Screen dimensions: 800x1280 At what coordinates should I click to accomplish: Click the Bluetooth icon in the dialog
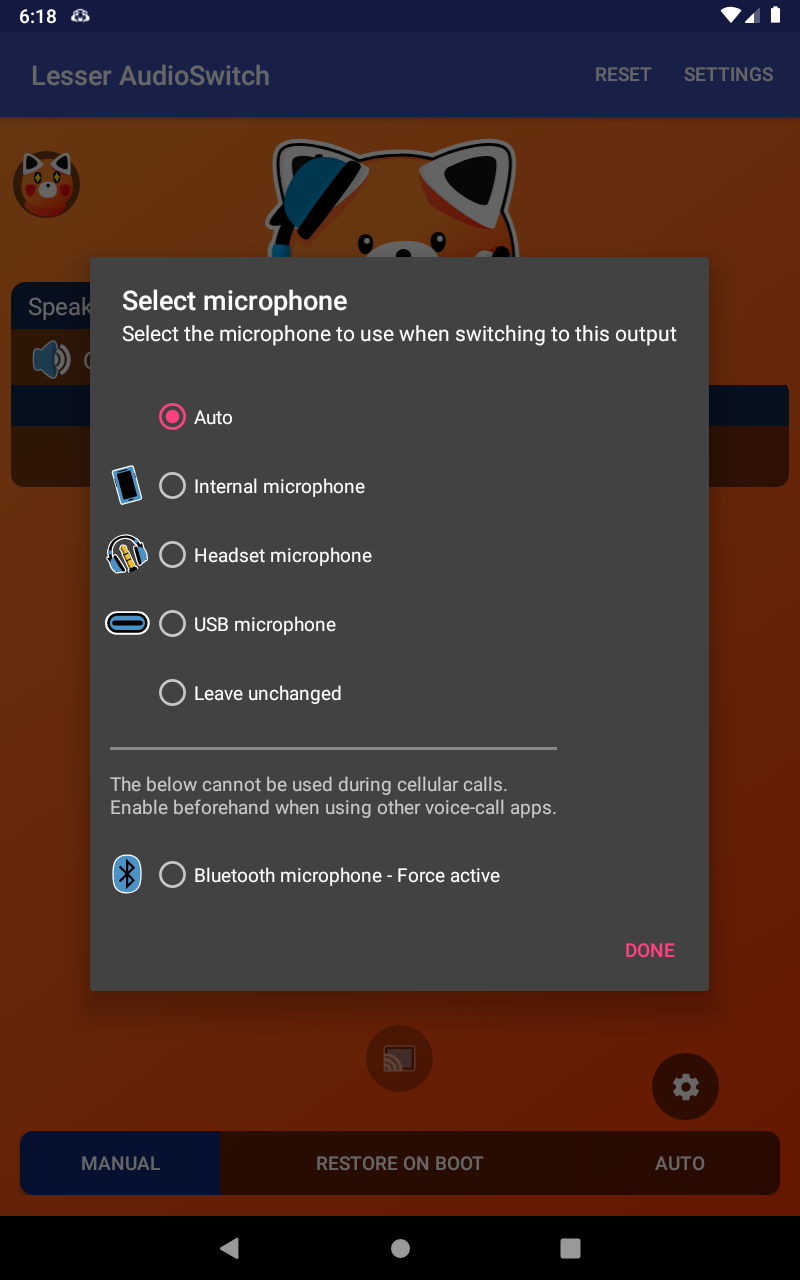pyautogui.click(x=127, y=875)
